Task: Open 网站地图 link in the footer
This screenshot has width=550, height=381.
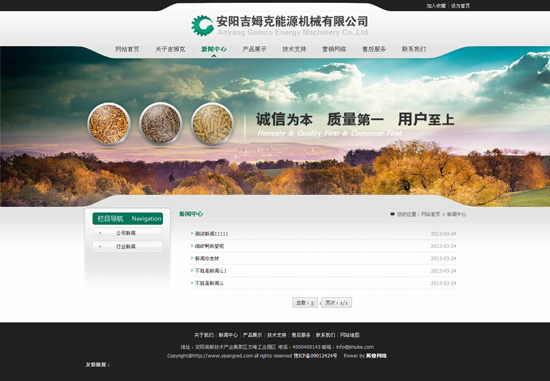Action: pos(350,335)
